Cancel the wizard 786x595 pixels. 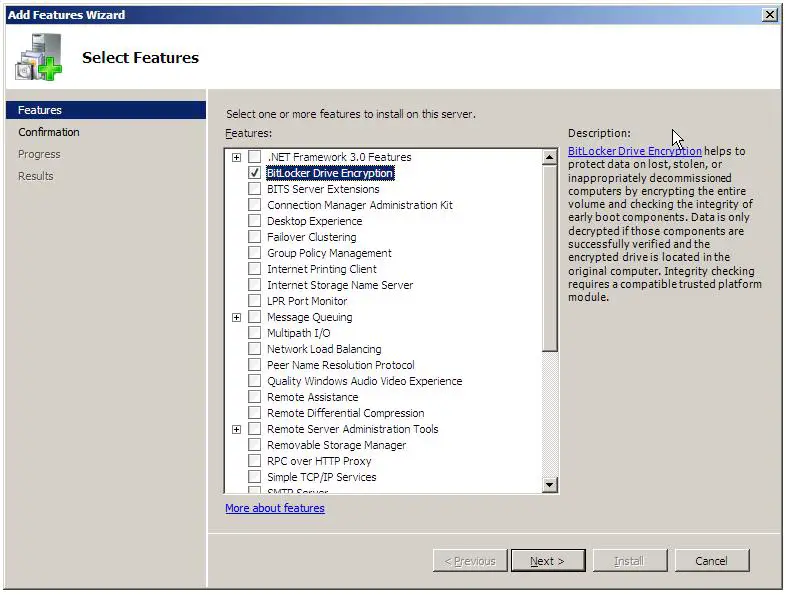tap(711, 561)
